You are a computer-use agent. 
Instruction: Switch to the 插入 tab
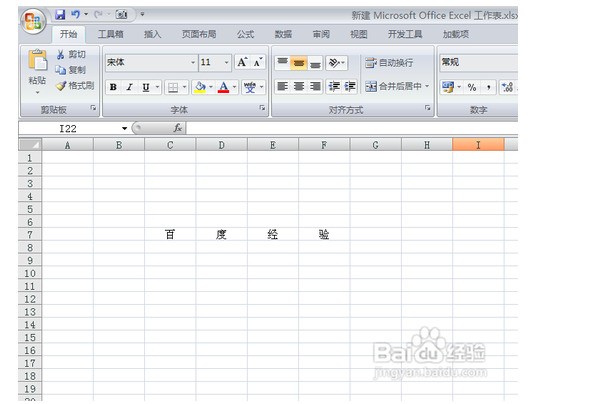coord(152,34)
